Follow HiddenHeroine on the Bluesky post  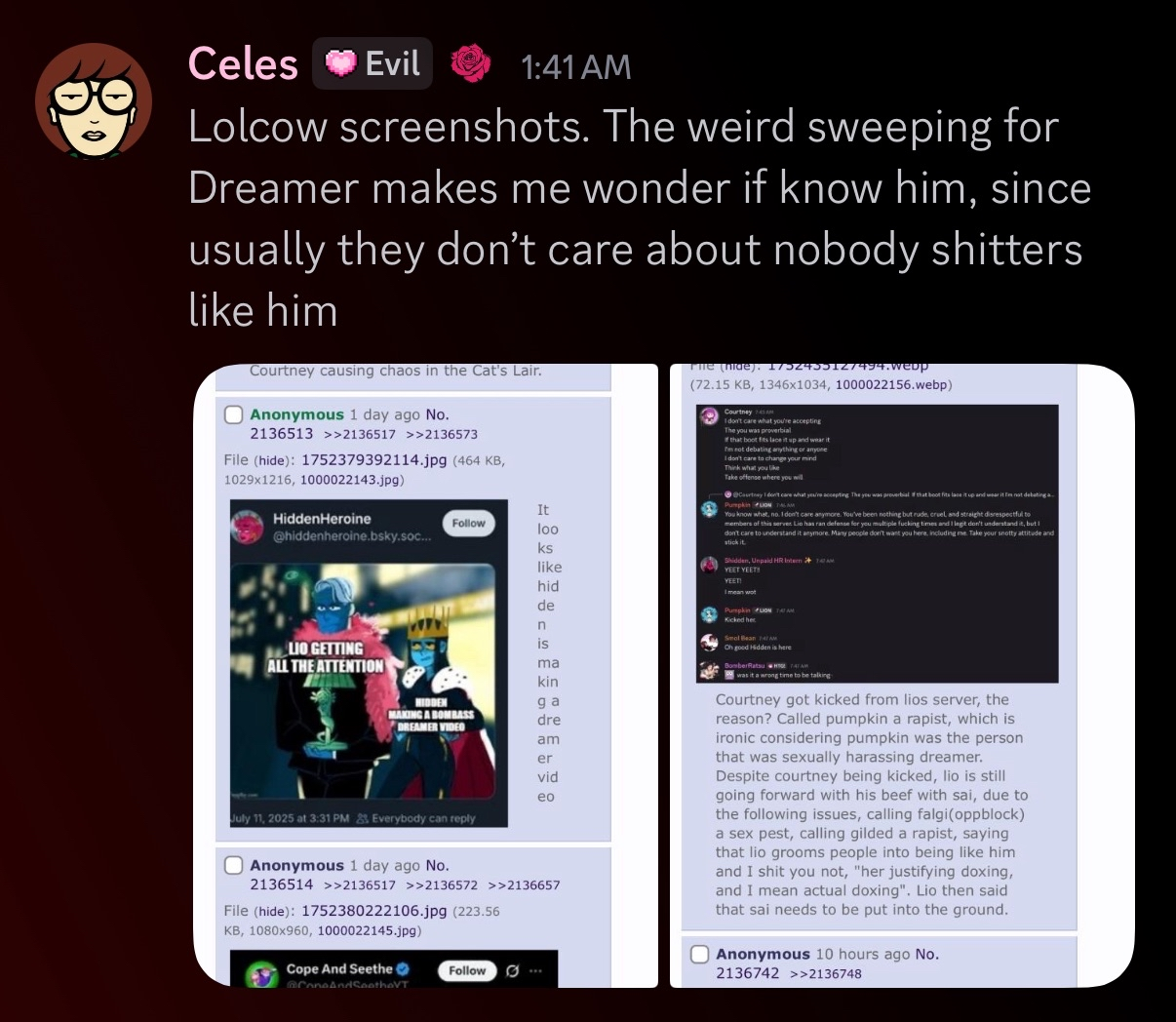[x=468, y=524]
